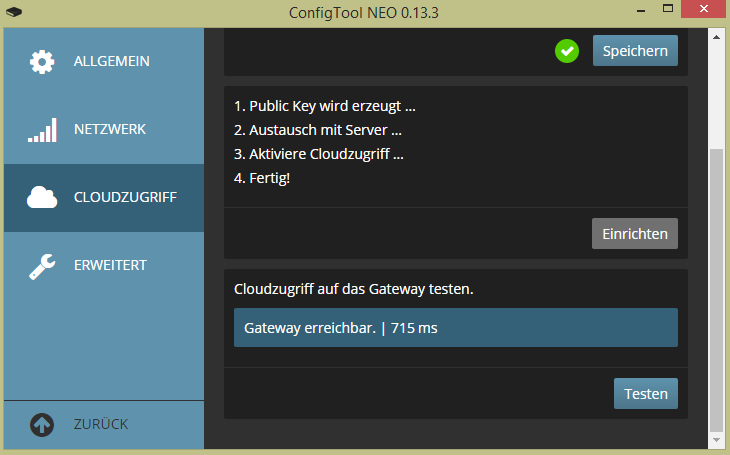
Task: Open the ALLGEMEIN section
Action: pos(111,61)
